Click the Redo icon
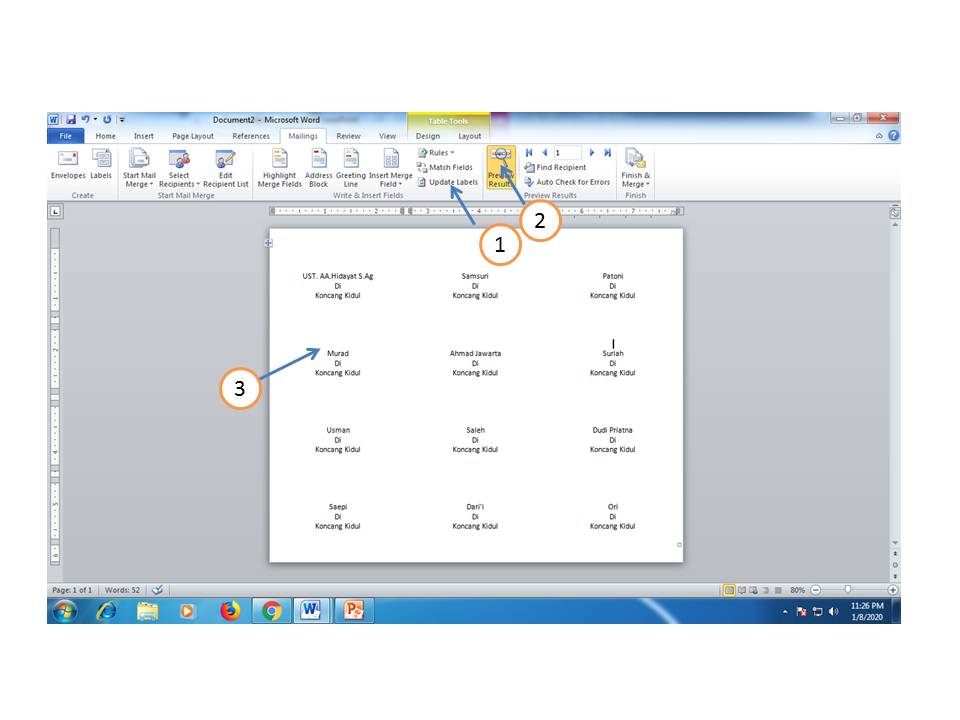Screen dimensions: 960x720 107,119
